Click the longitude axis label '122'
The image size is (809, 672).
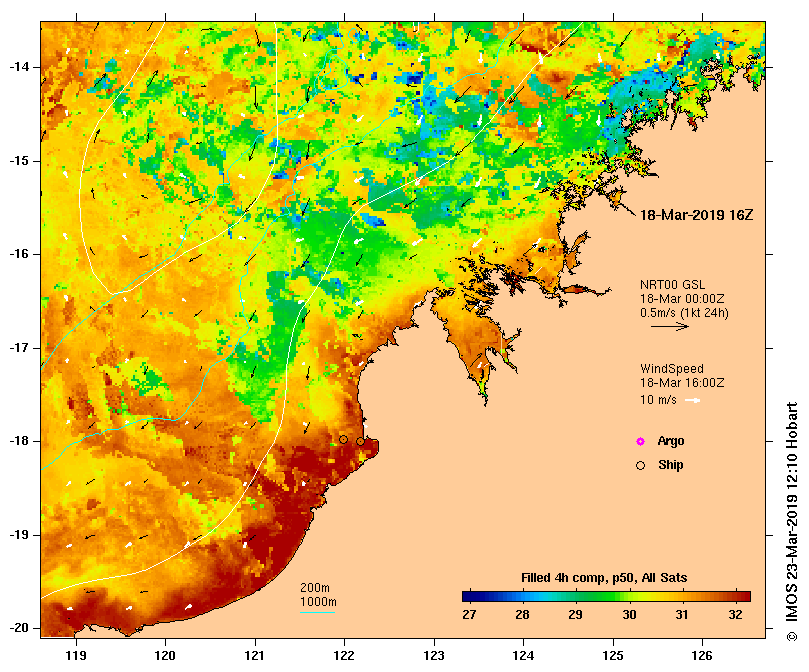point(344,656)
